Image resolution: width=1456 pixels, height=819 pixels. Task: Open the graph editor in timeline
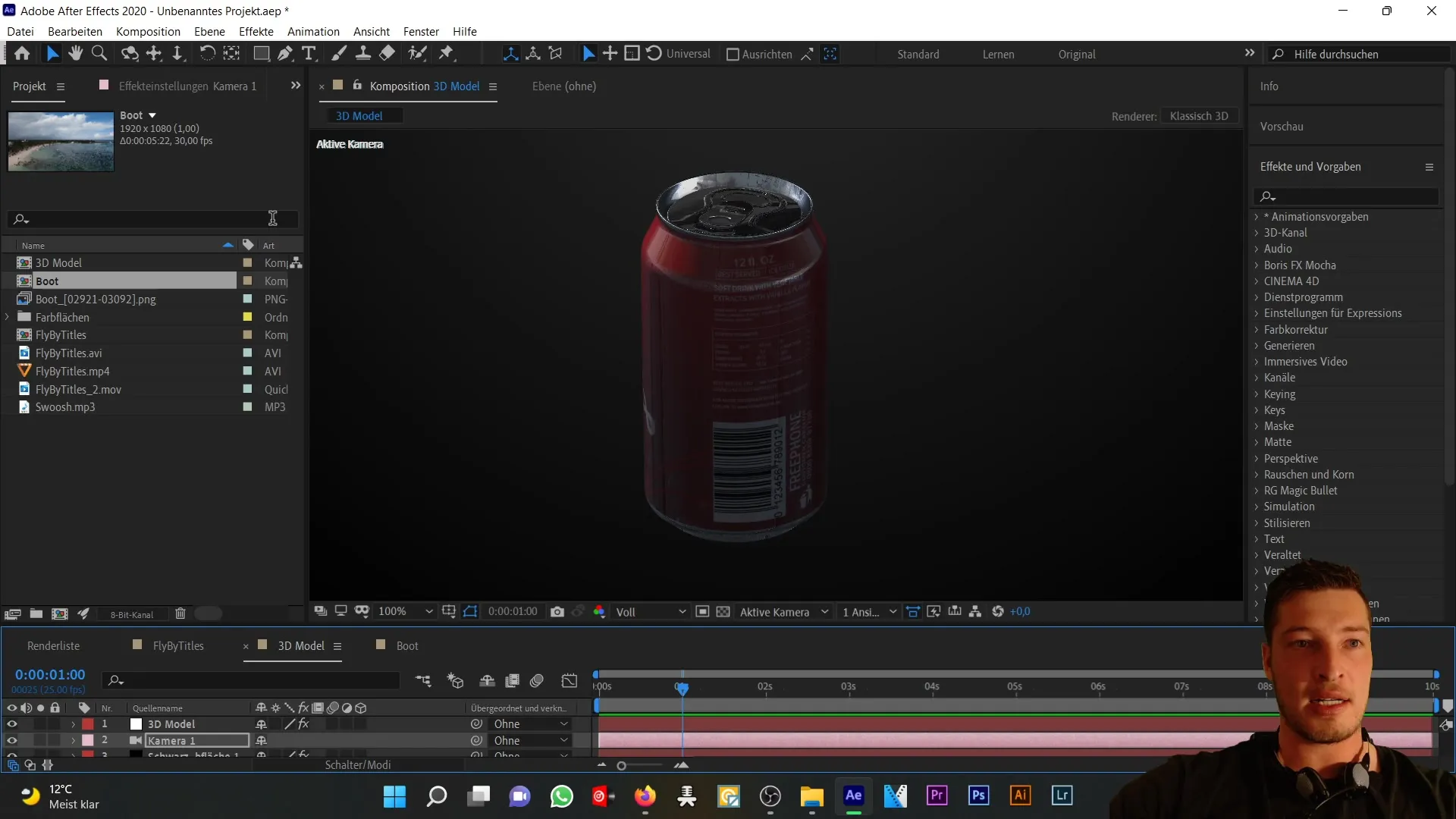coord(570,681)
